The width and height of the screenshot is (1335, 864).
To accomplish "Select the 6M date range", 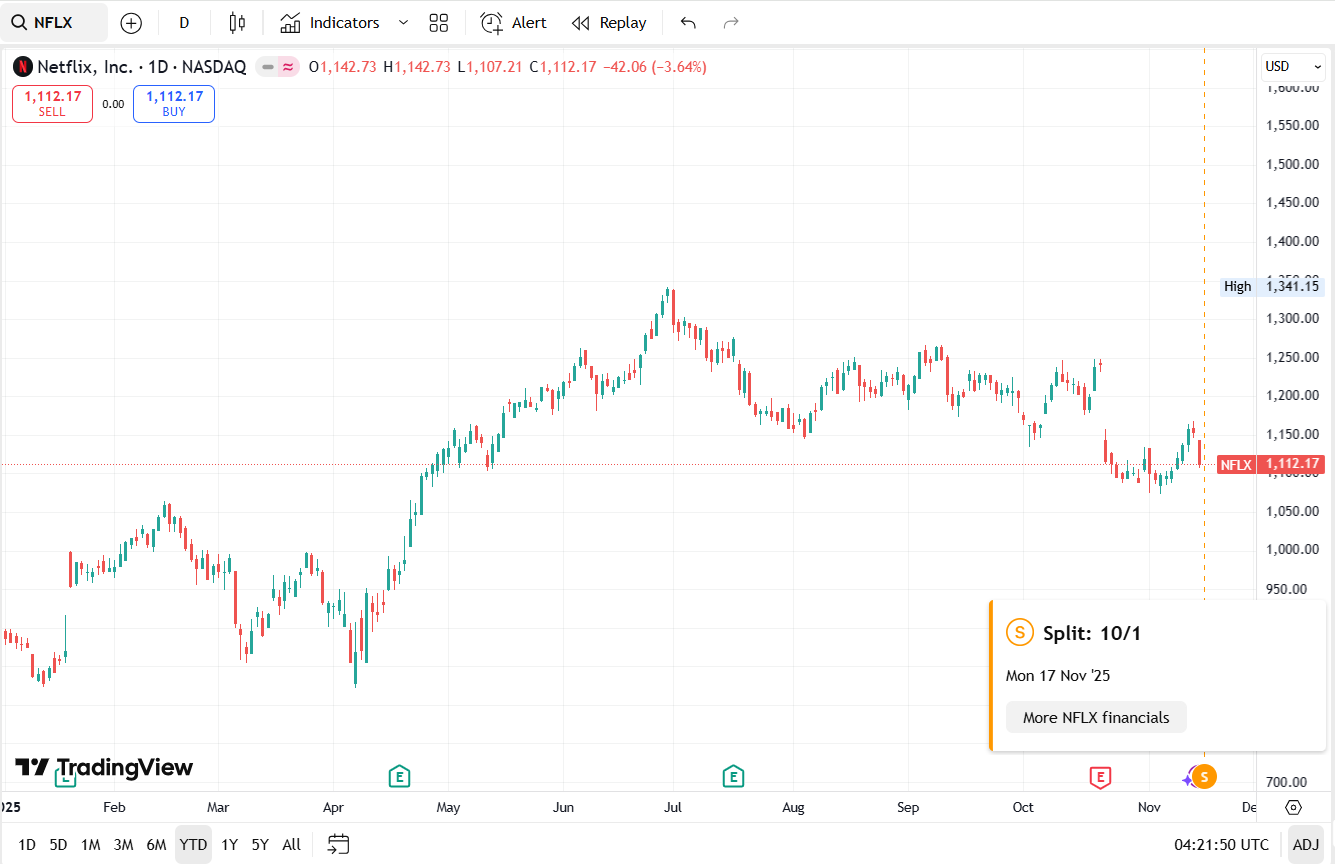I will pos(156,845).
